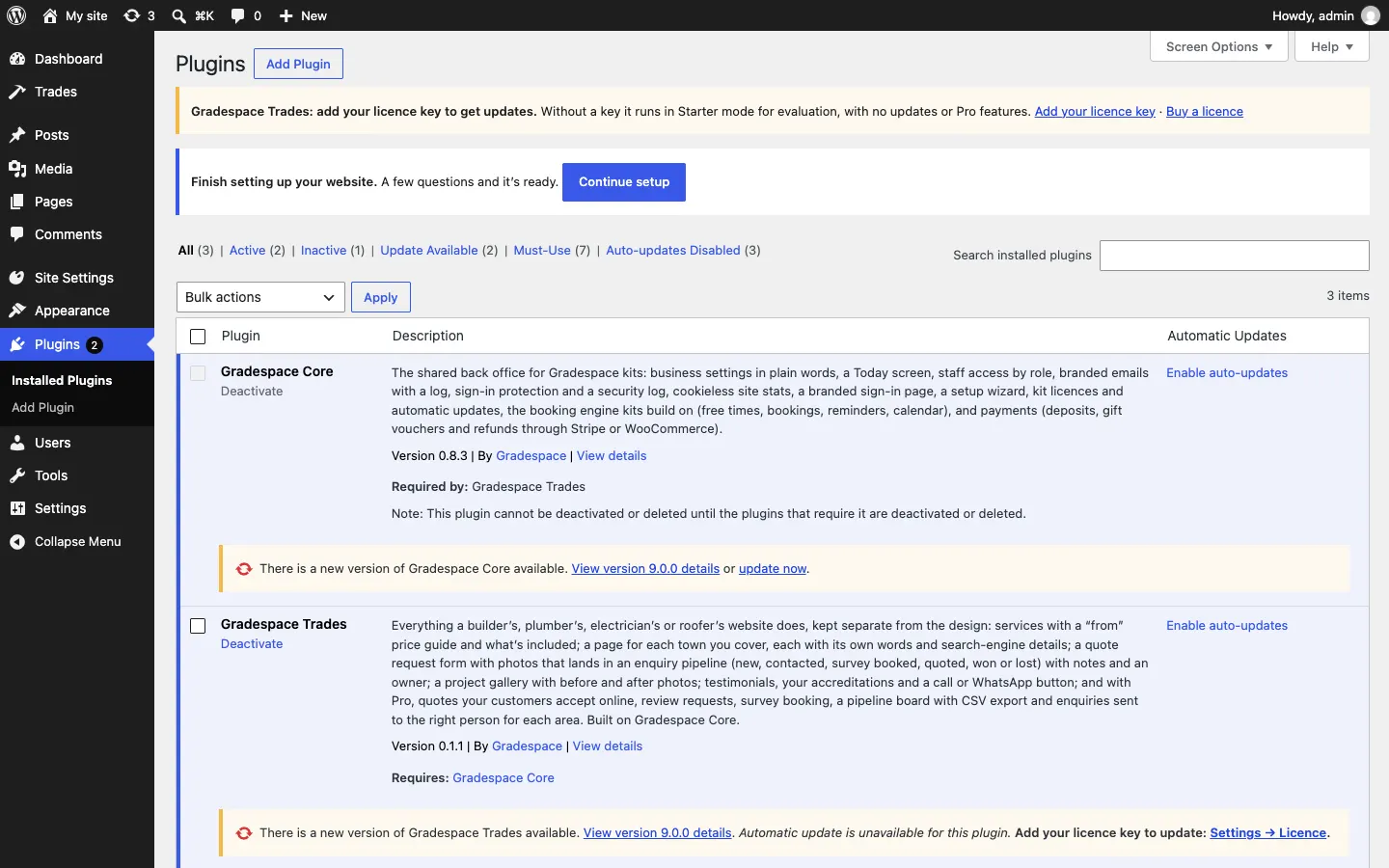
Task: Click in the Search installed plugins field
Action: [1235, 256]
